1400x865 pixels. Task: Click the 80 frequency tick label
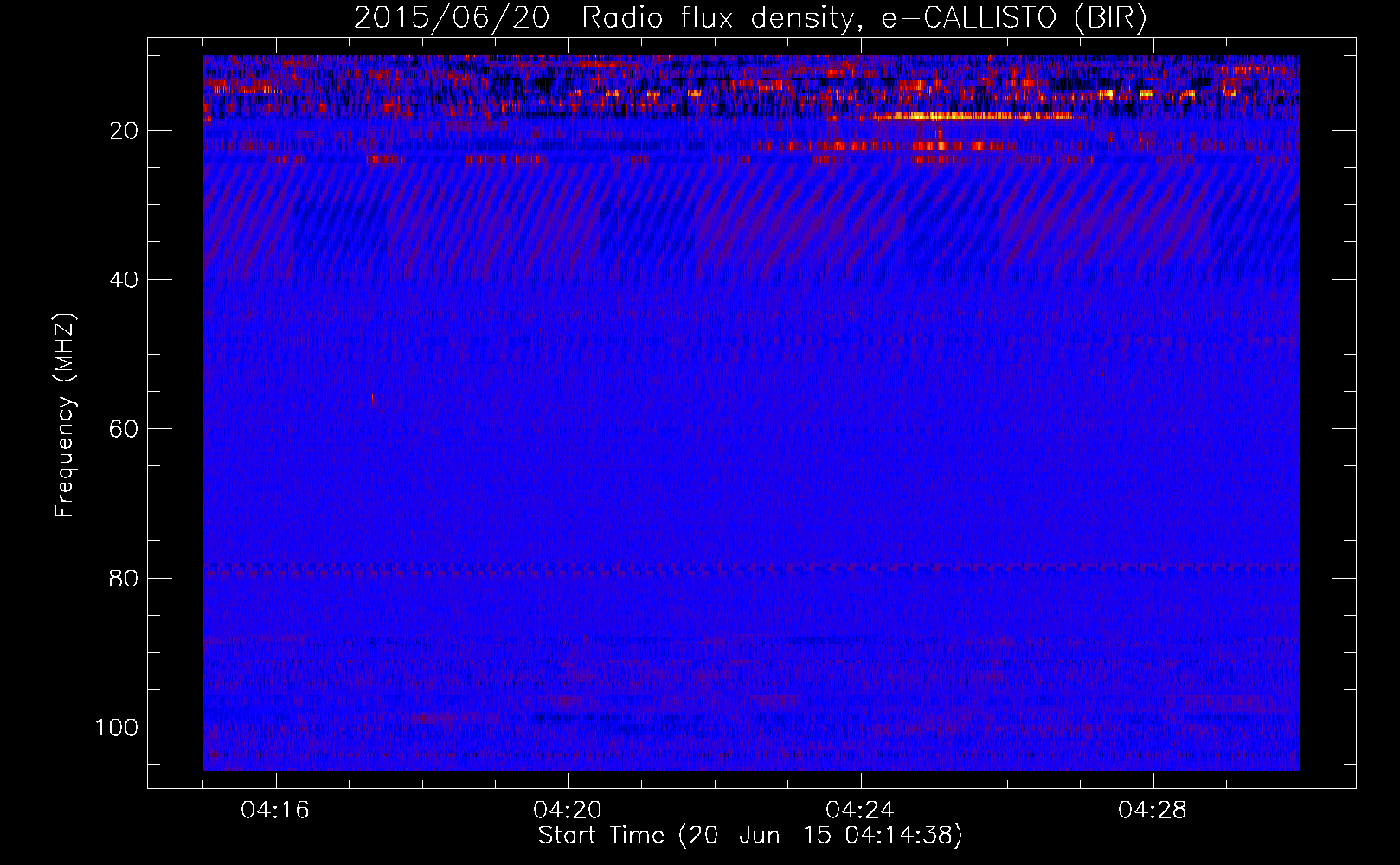click(x=124, y=578)
